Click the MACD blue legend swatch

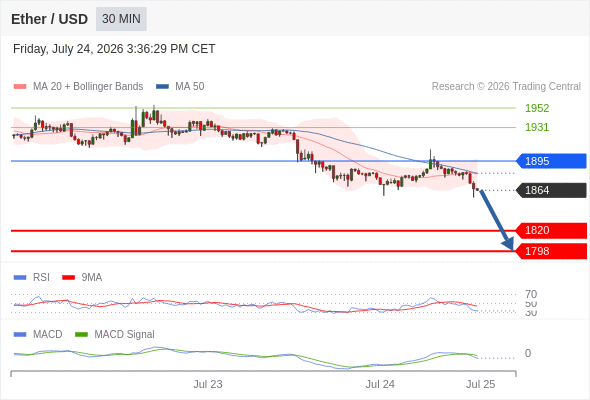tap(20, 334)
